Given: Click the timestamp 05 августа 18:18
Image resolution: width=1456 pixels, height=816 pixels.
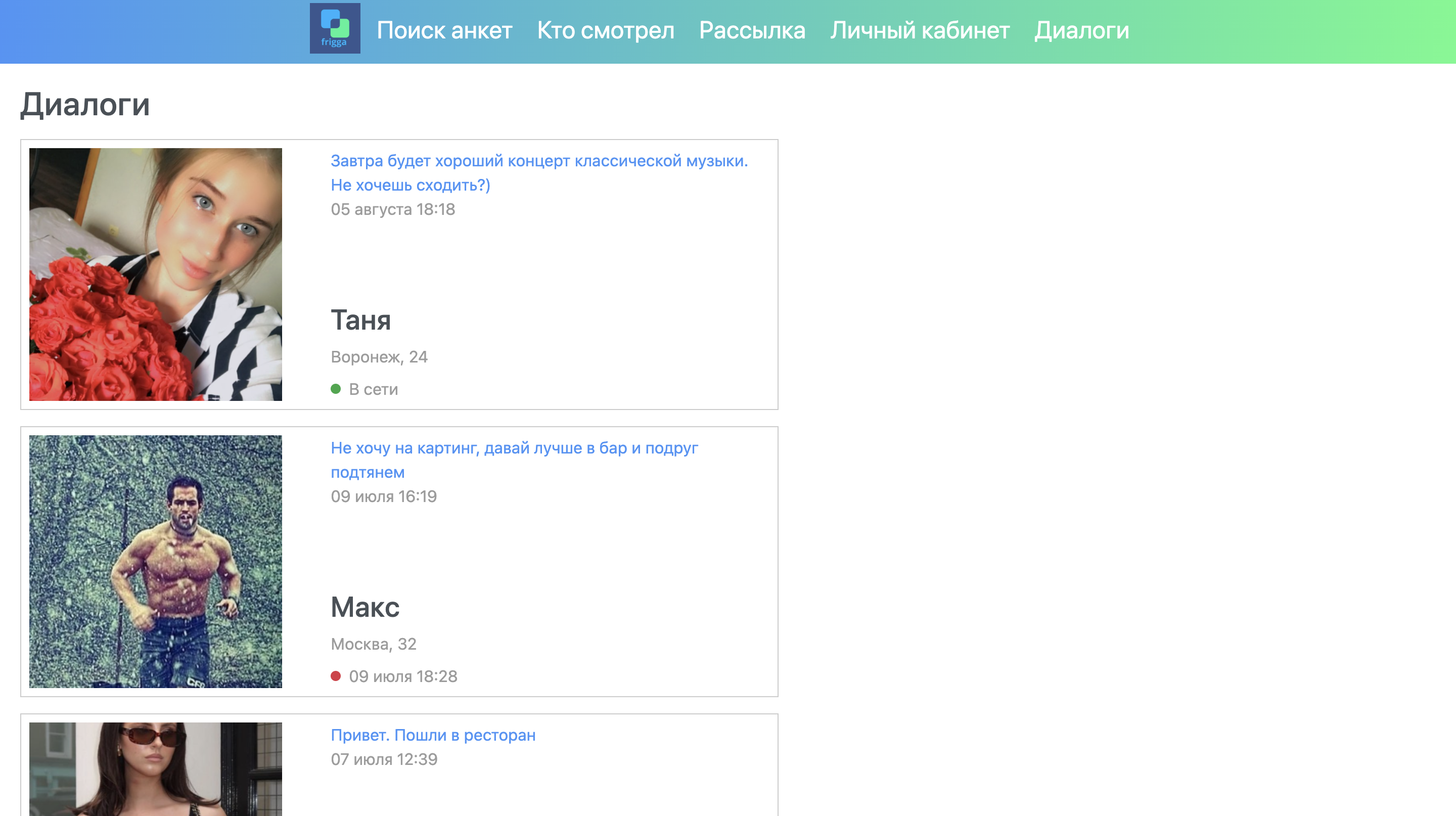Looking at the screenshot, I should point(393,210).
